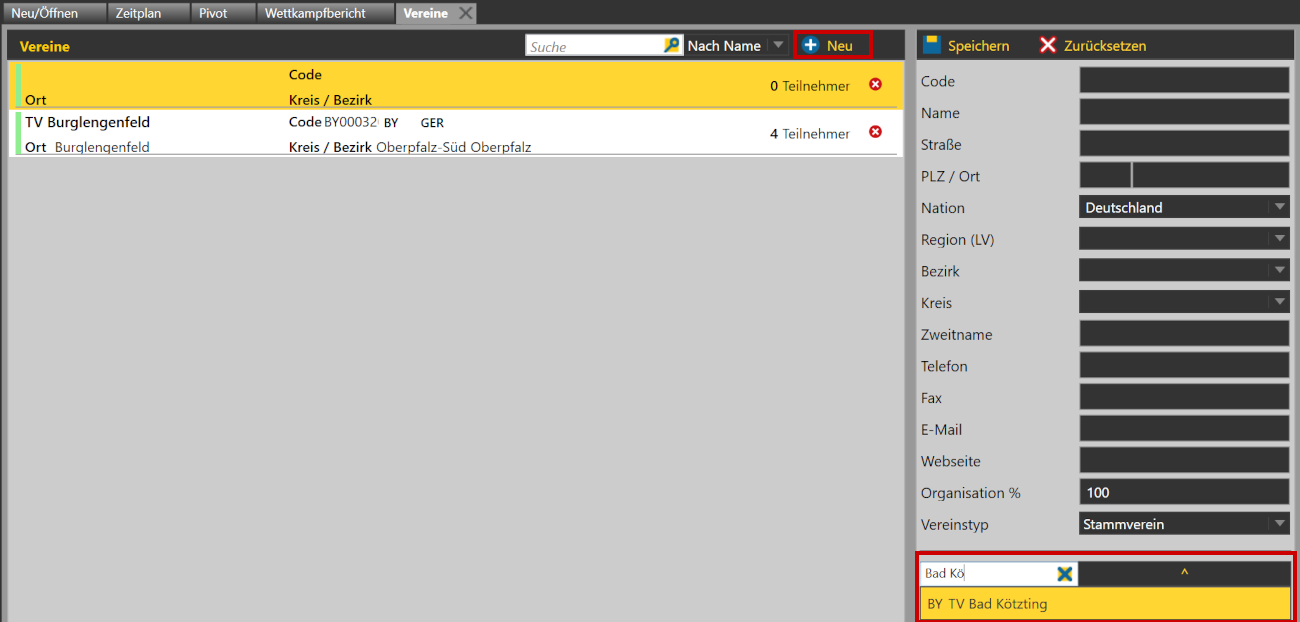The image size is (1300, 622).
Task: Click the red X Zurücksetzen icon
Action: [1047, 45]
